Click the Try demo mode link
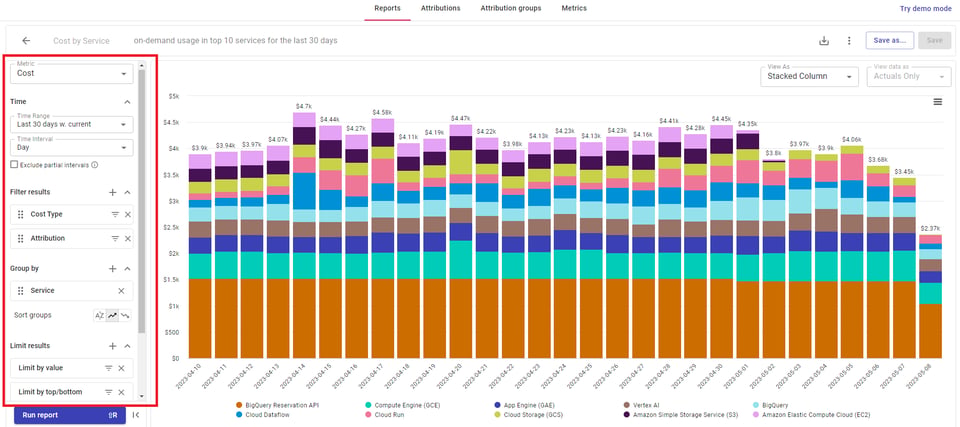Screen dimensions: 960x427 pyautogui.click(x=926, y=9)
